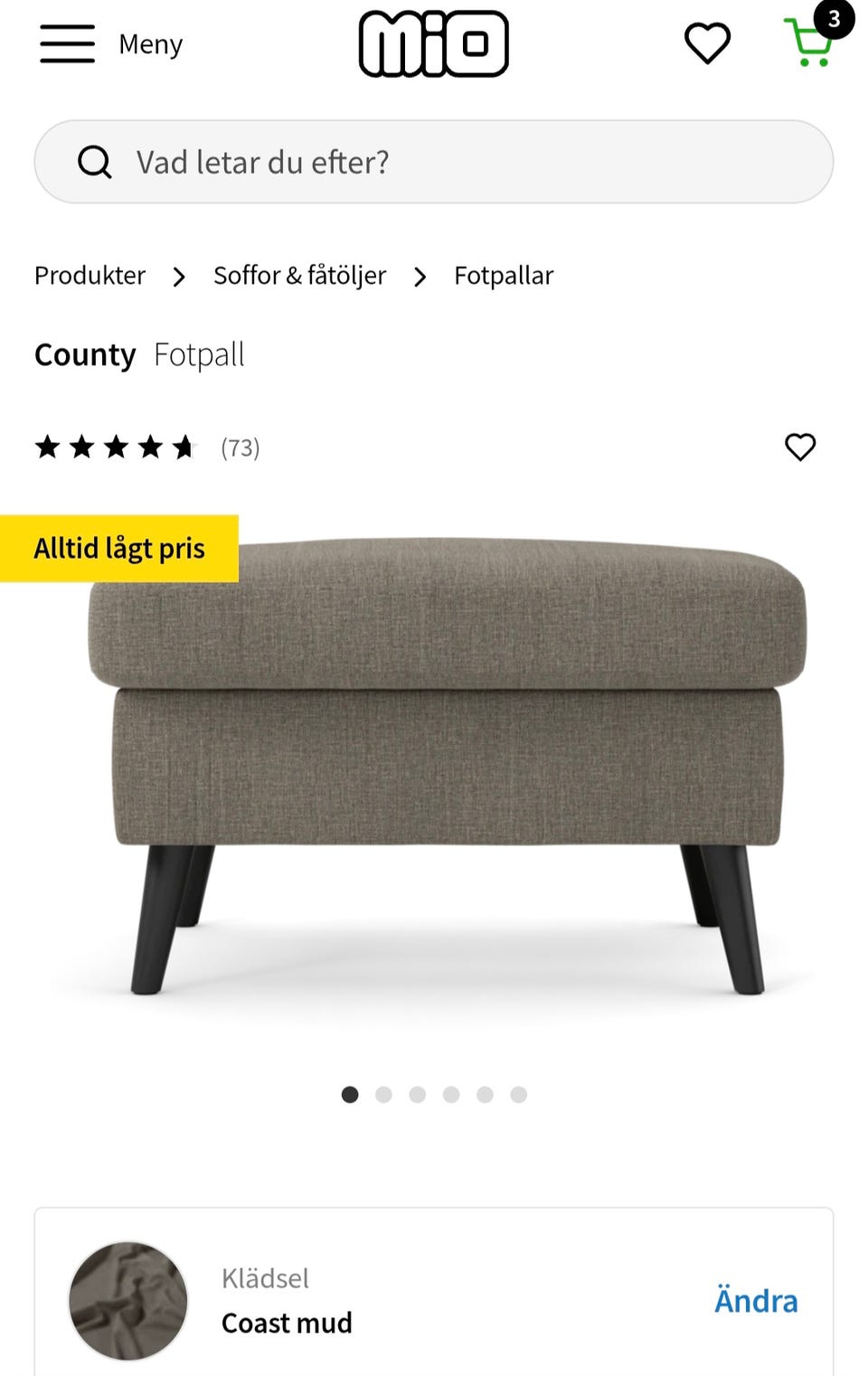Open the wishlist heart in header
The height and width of the screenshot is (1376, 868).
(x=707, y=43)
